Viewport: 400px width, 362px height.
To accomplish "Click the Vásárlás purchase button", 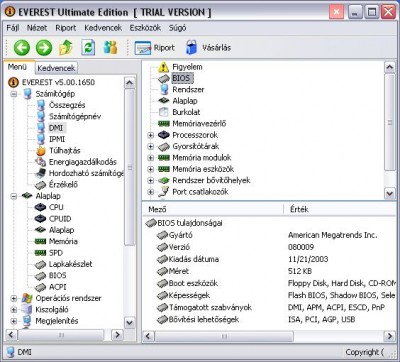I will [x=208, y=48].
